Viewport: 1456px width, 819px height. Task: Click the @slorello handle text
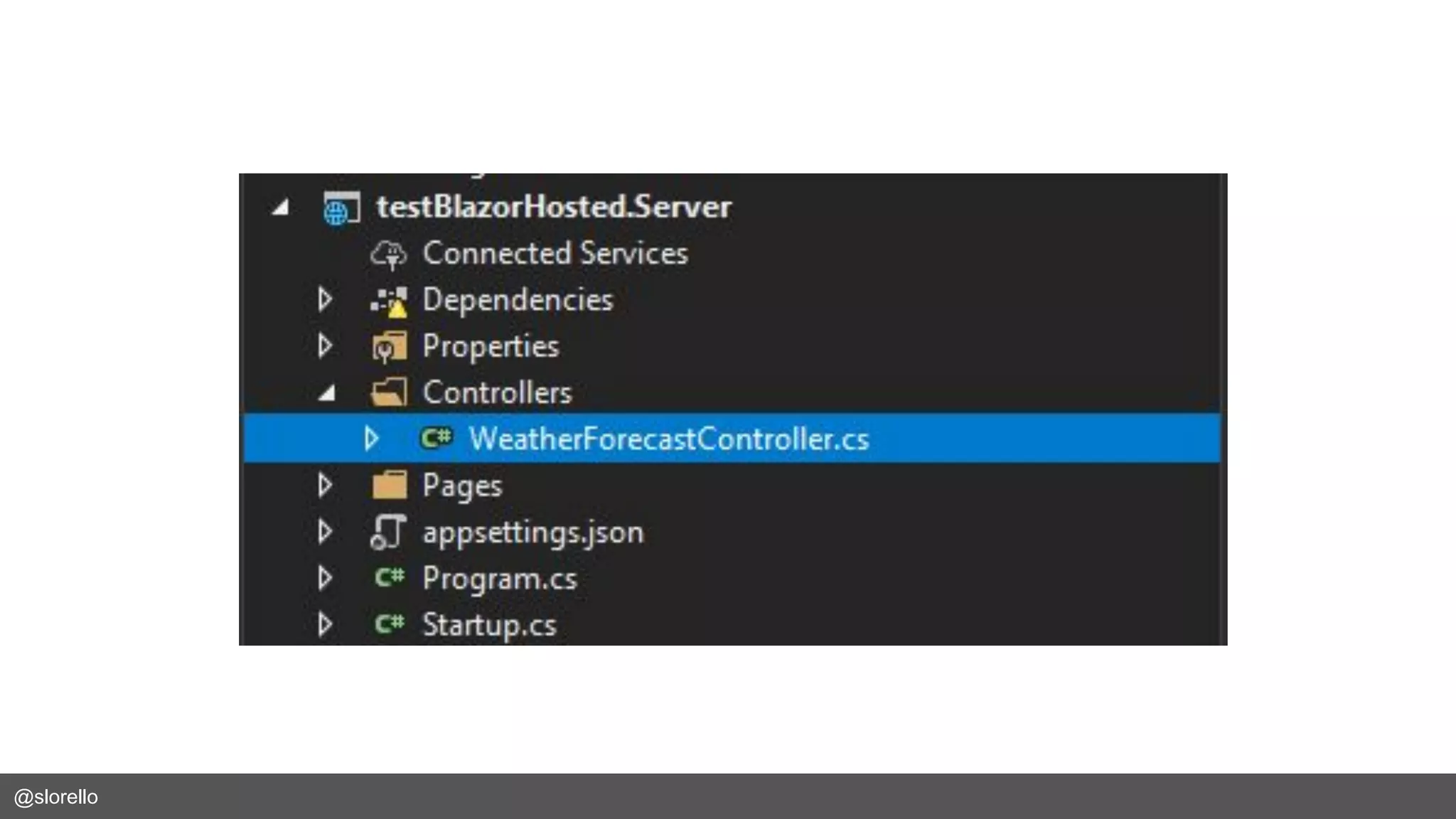coord(56,797)
